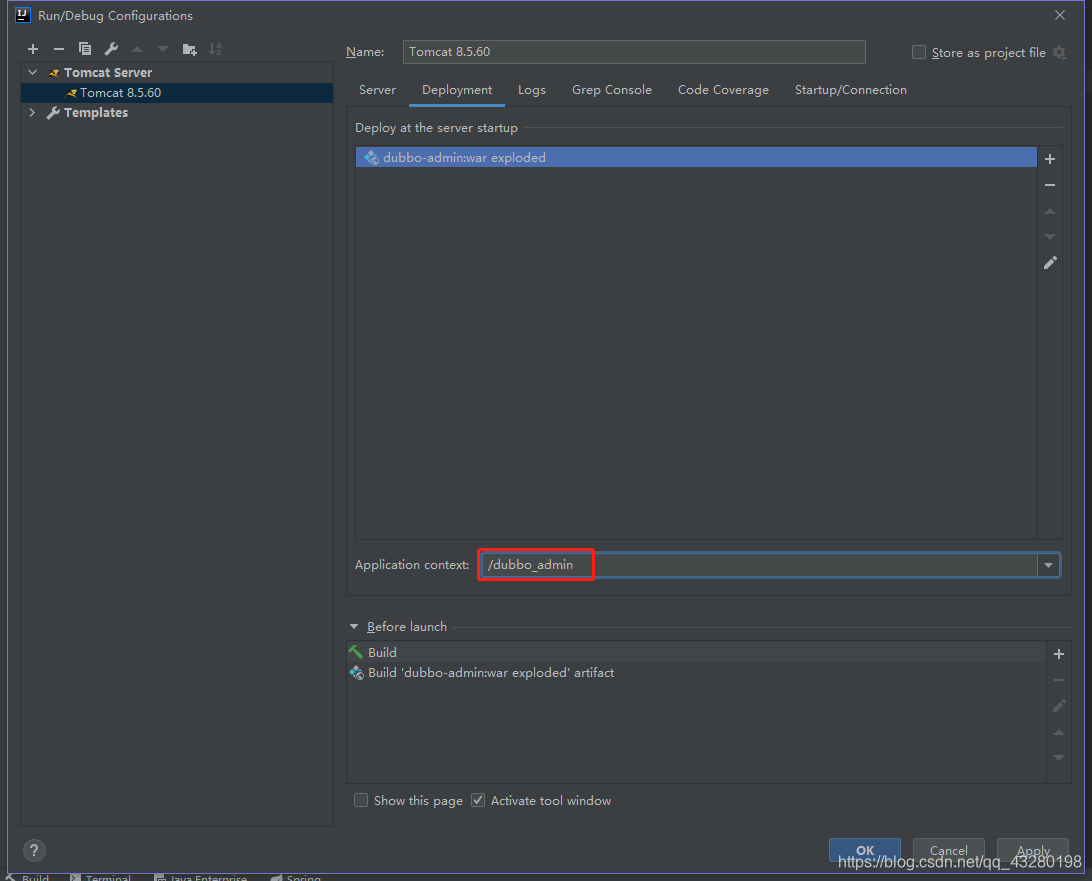Click the Name text field
Viewport: 1092px width, 881px height.
(634, 52)
